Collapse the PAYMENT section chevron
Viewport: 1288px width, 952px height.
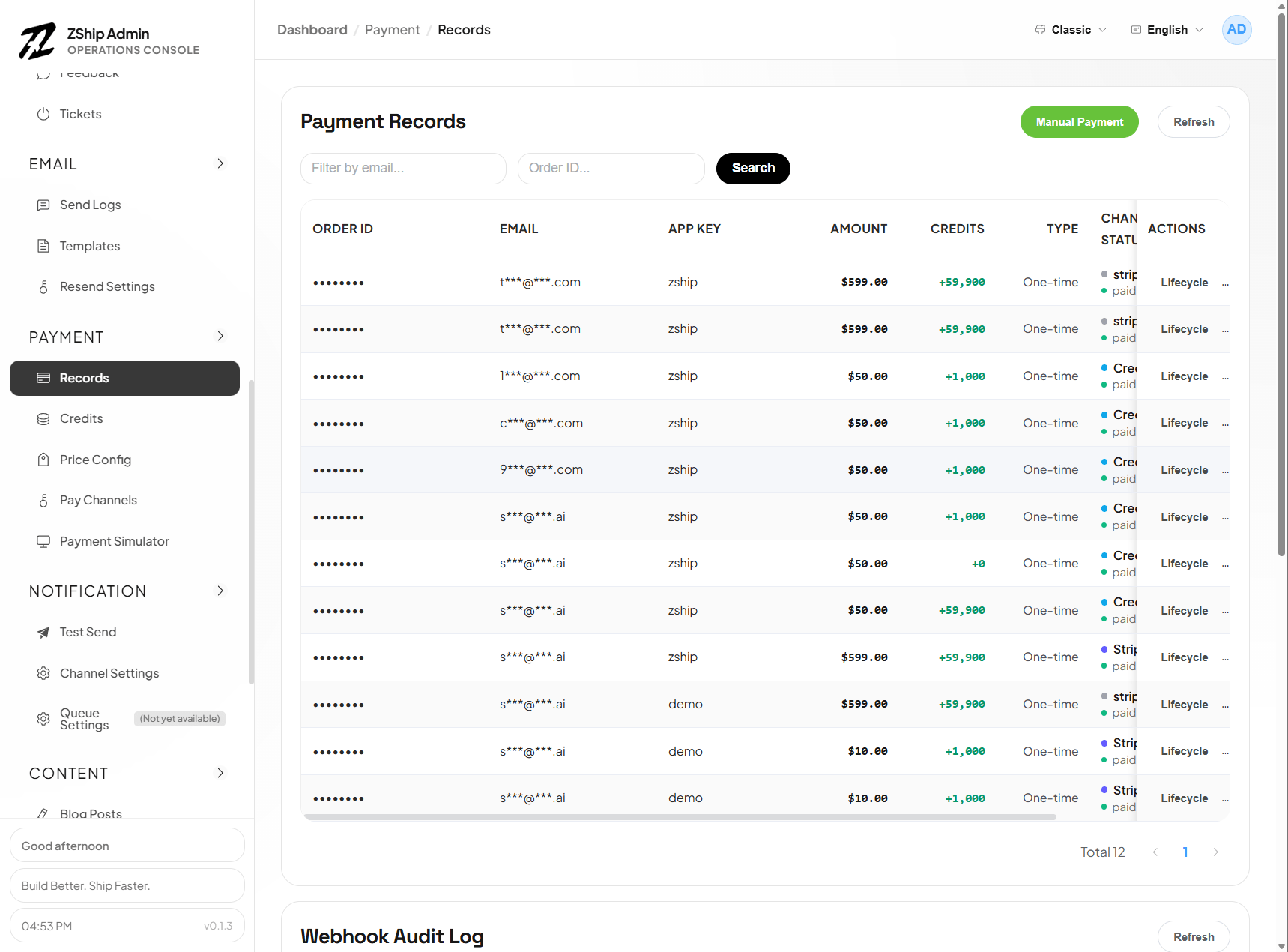coord(220,337)
